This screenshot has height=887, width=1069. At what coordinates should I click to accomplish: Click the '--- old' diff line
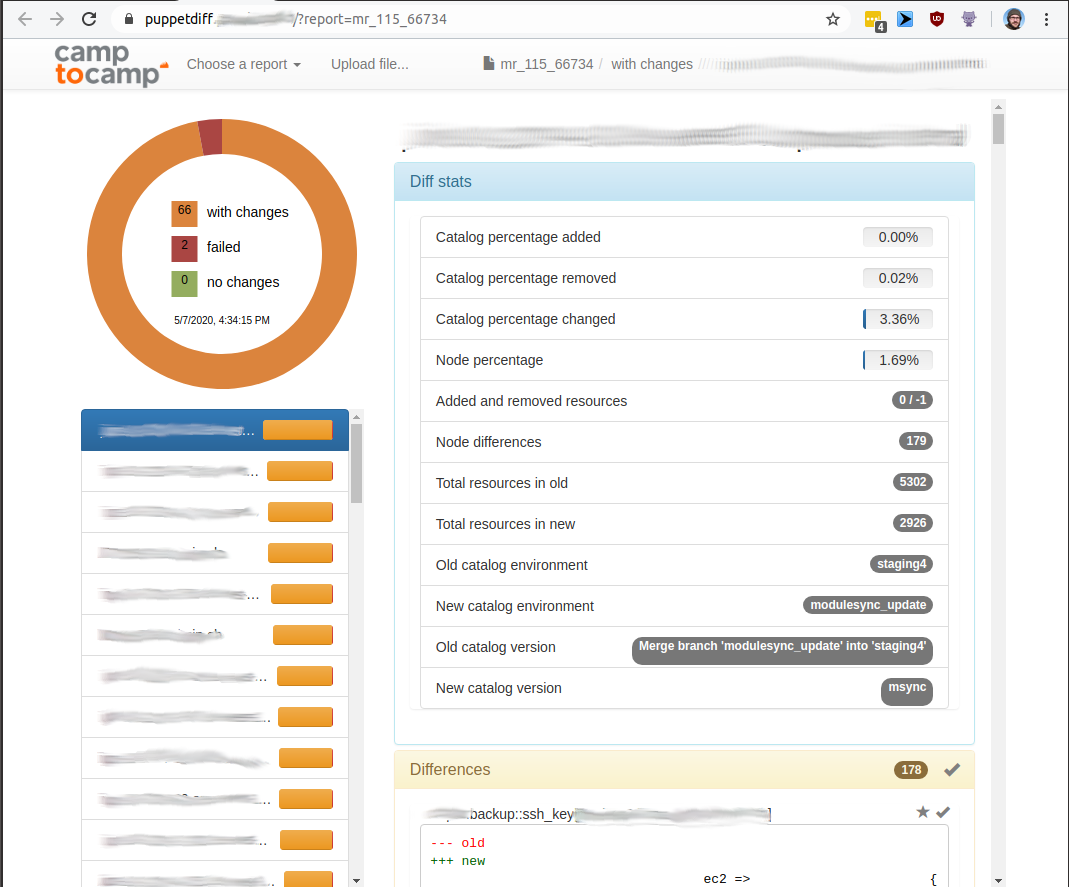pos(457,843)
